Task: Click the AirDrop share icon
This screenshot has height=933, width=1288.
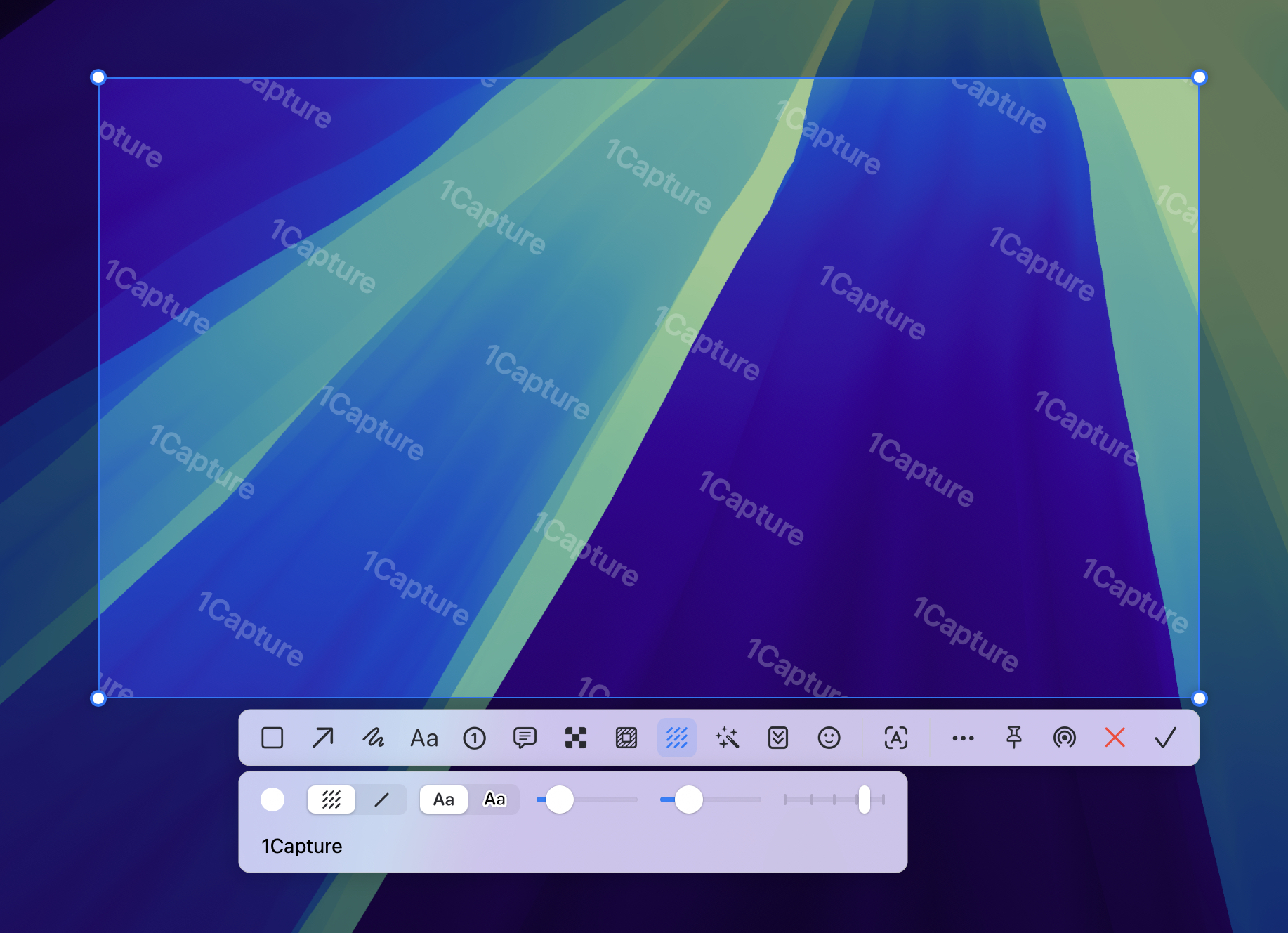Action: click(x=1064, y=738)
